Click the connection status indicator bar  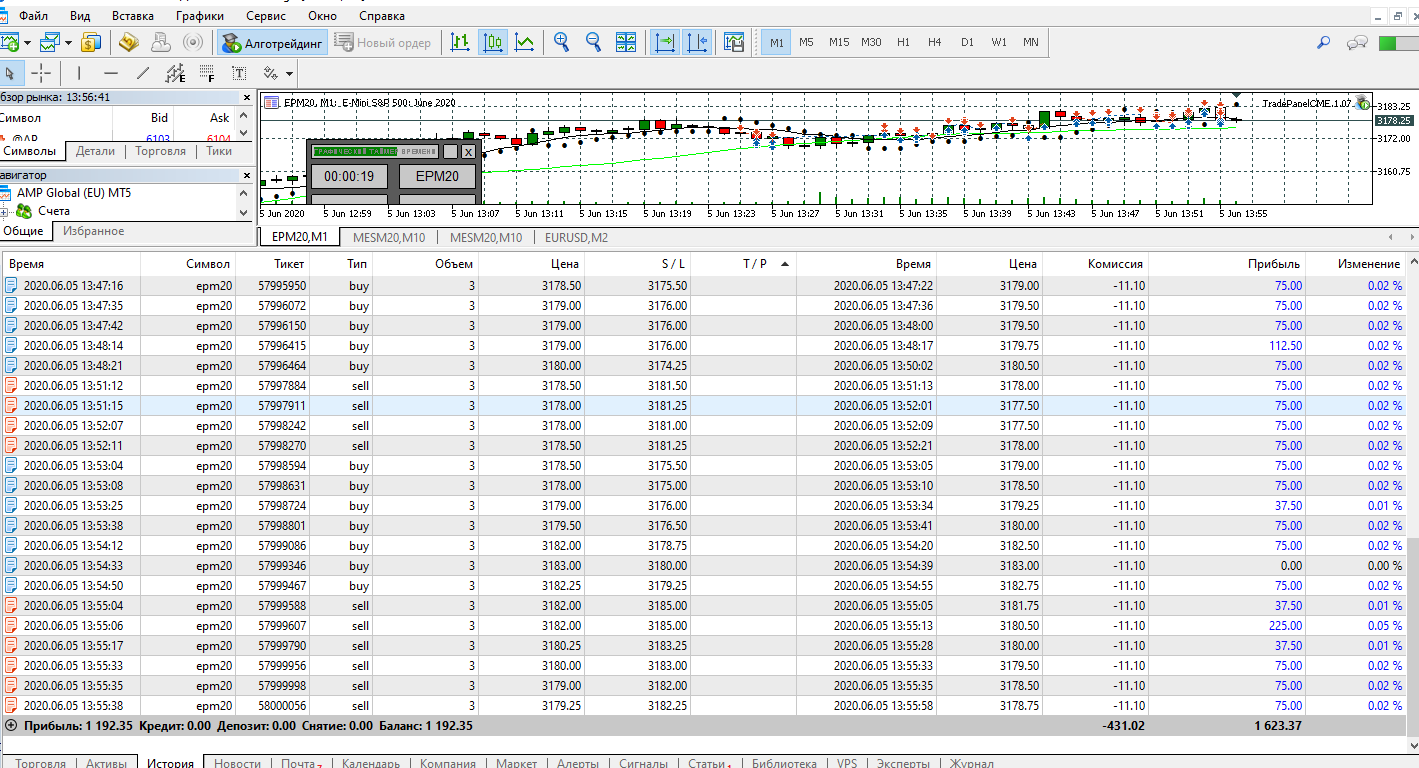click(1397, 43)
